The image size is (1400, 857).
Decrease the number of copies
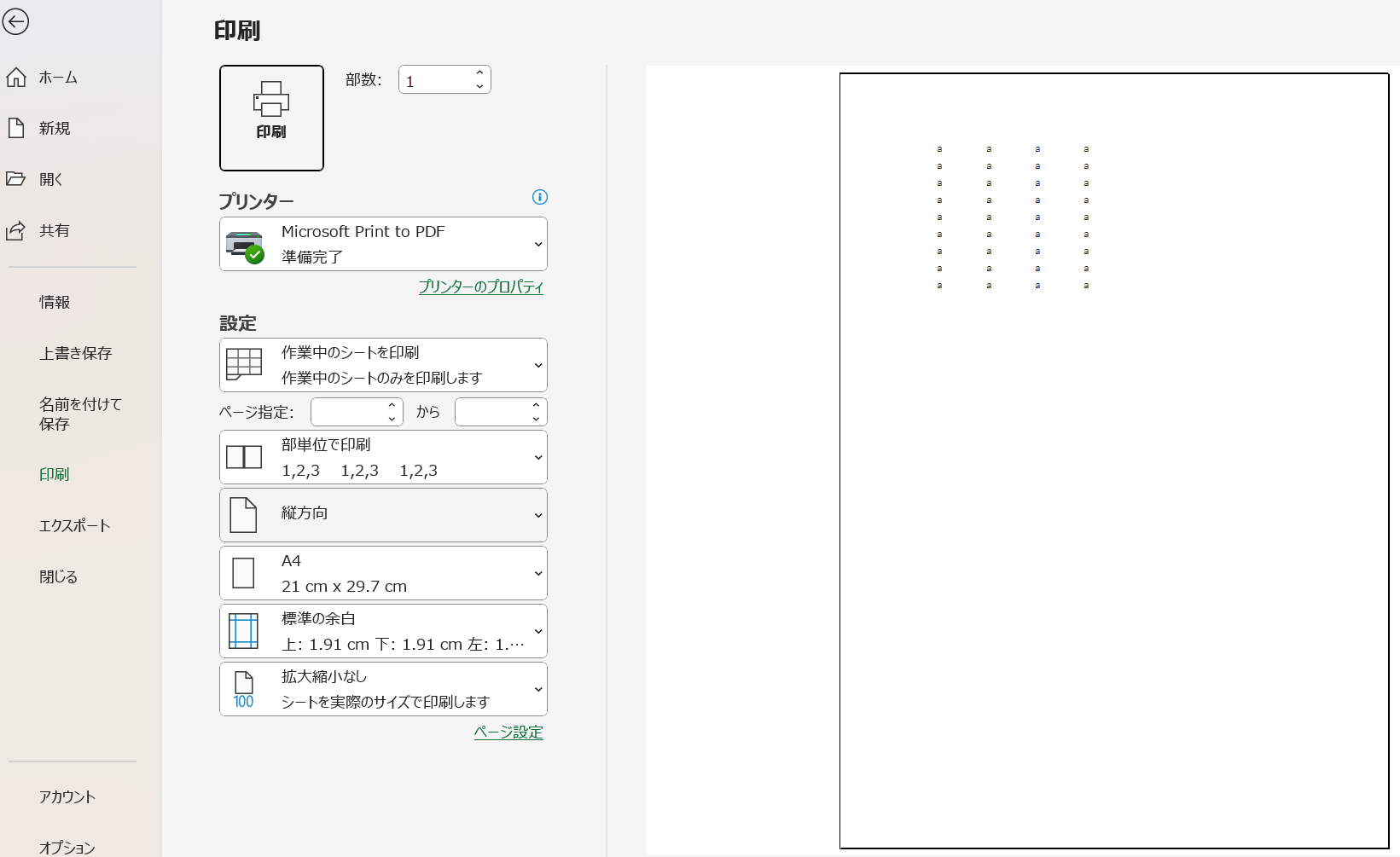coord(479,86)
